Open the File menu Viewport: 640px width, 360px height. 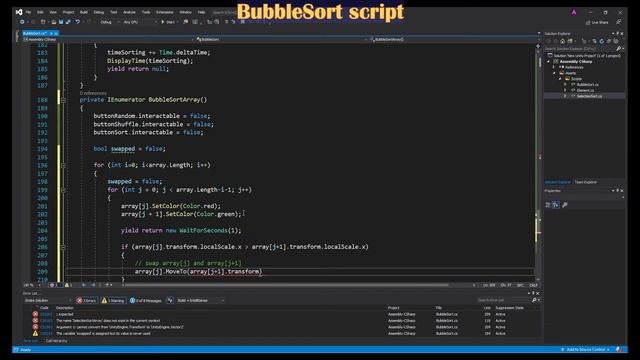pyautogui.click(x=28, y=12)
